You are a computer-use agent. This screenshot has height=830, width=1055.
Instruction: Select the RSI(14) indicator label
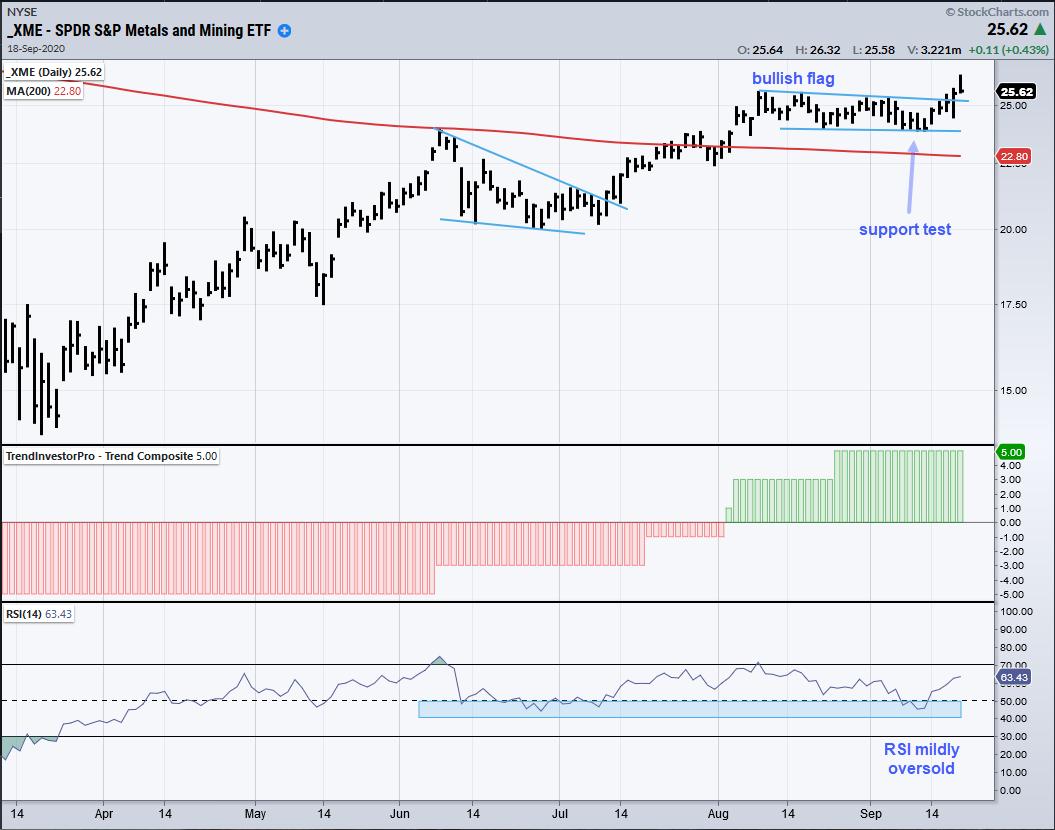[38, 614]
